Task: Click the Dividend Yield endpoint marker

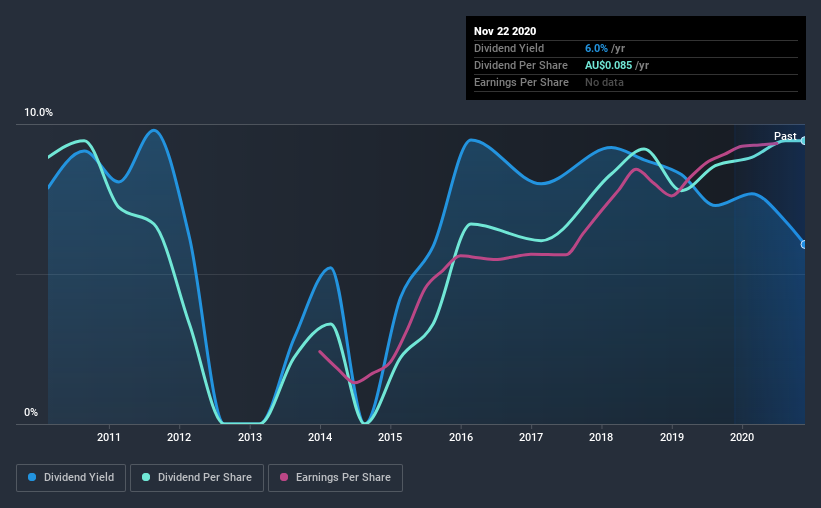Action: pos(804,245)
